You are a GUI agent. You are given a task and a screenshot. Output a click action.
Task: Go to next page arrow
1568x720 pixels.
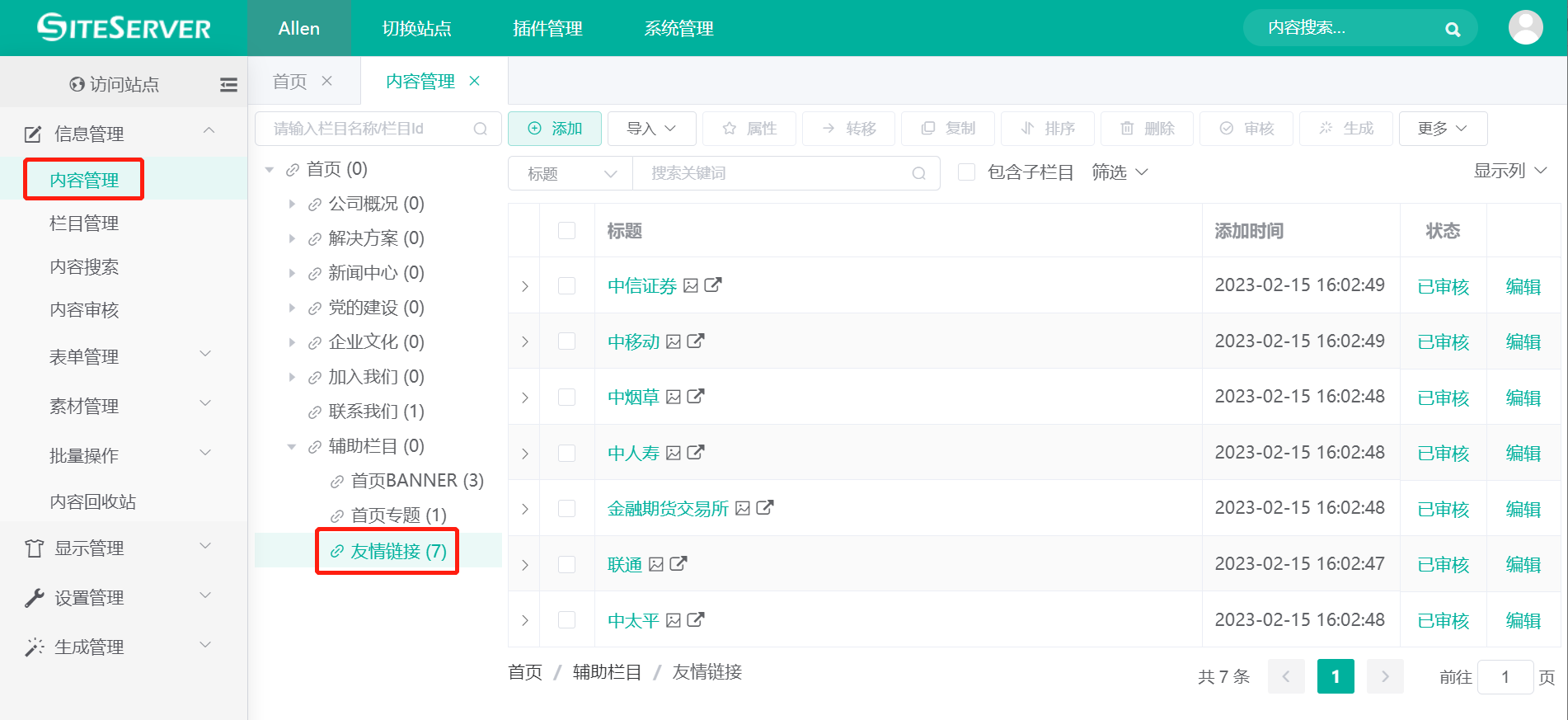pyautogui.click(x=1385, y=677)
